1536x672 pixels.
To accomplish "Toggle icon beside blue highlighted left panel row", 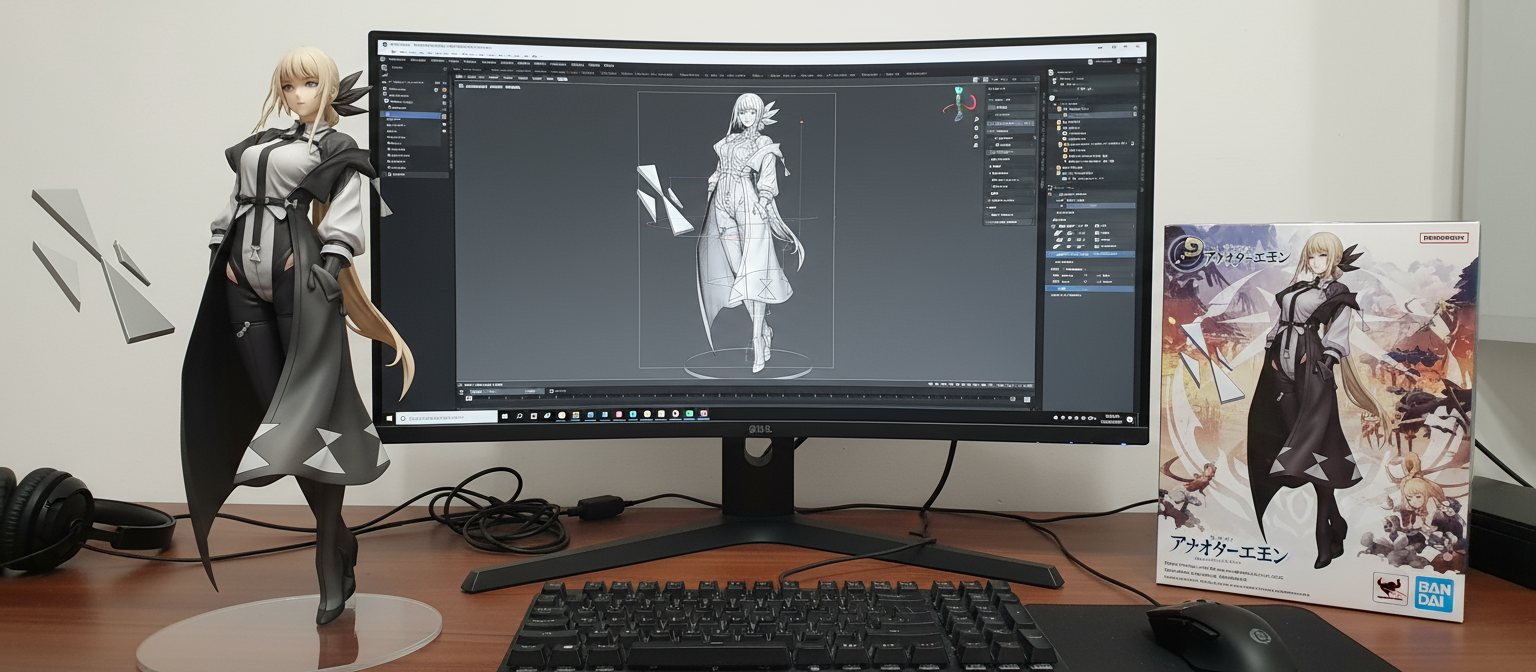I will (444, 116).
